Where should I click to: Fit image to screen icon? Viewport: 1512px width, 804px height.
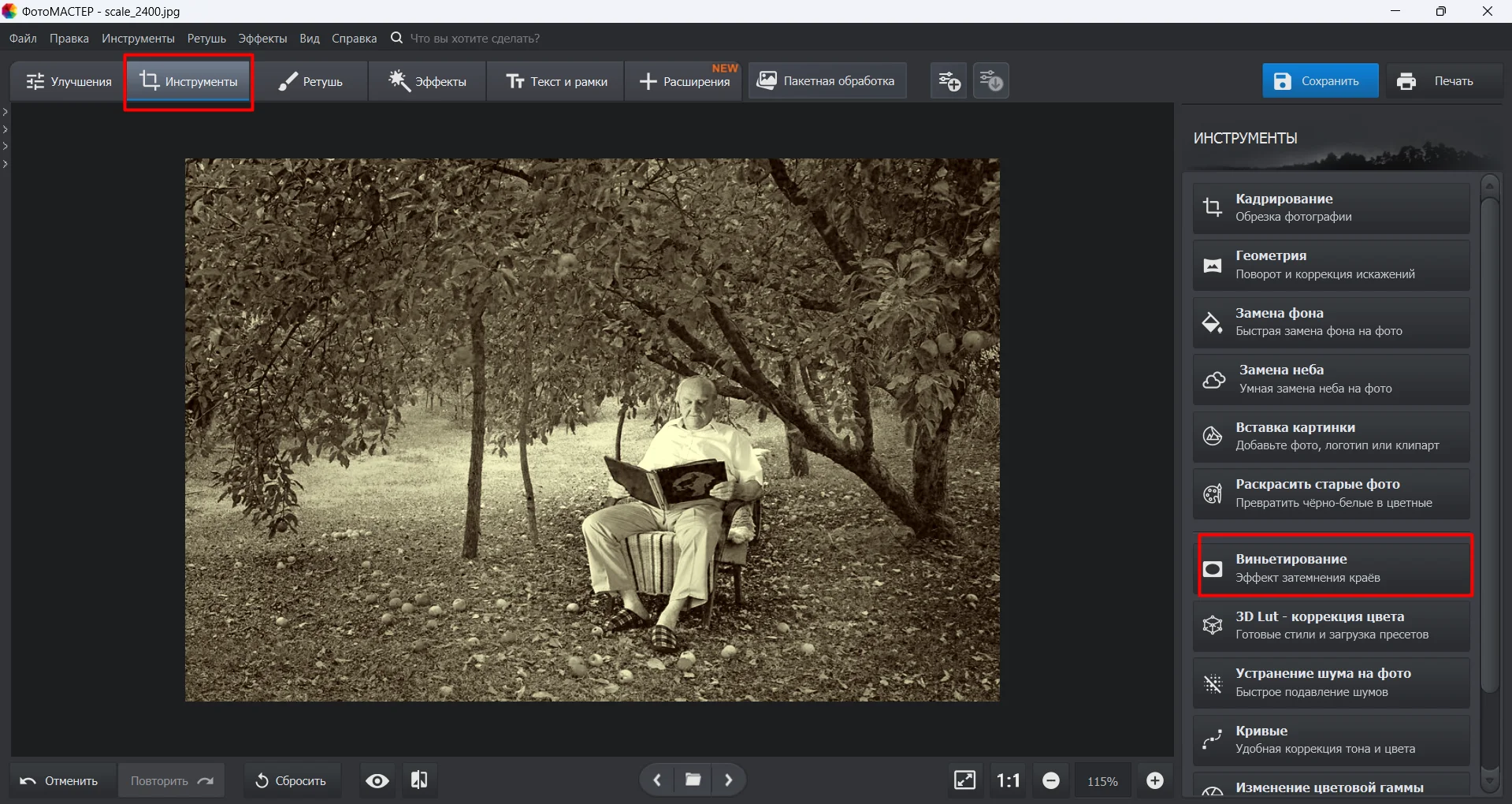(x=965, y=780)
